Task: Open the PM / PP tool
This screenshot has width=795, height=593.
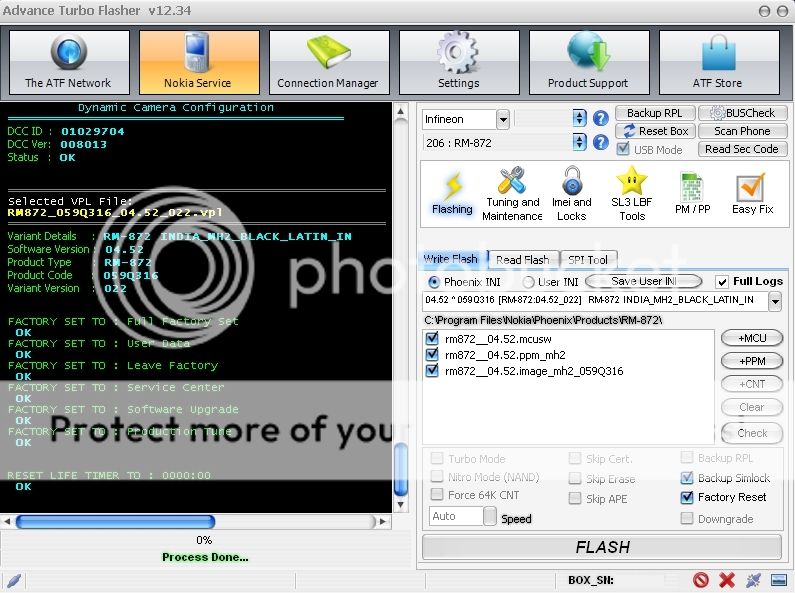Action: (693, 194)
